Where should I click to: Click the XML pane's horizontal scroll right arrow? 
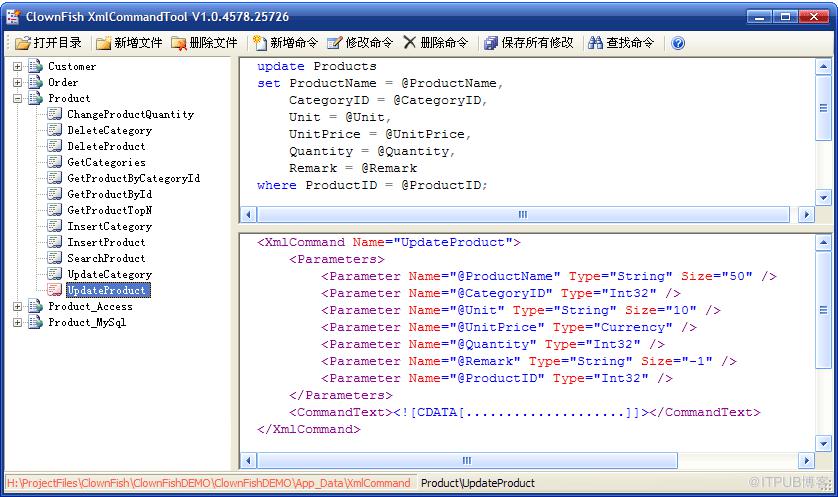806,461
